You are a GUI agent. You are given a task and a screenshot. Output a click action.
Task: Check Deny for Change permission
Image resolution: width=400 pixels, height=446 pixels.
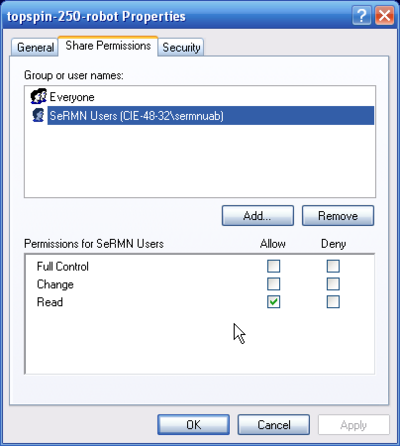[x=333, y=284]
